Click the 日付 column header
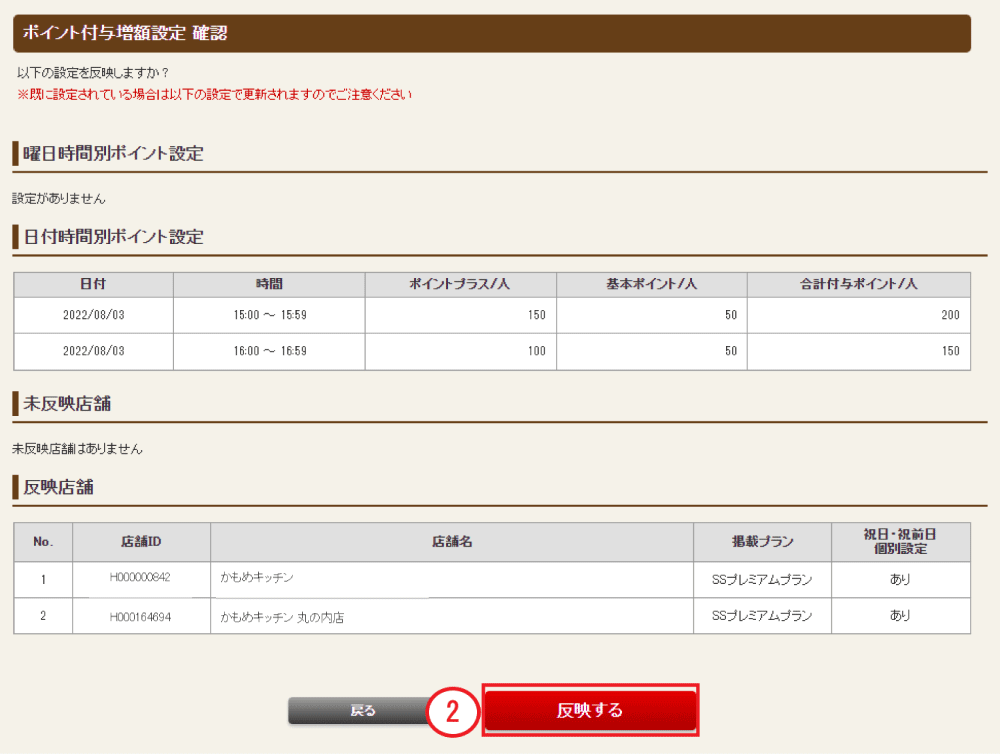Image resolution: width=1000 pixels, height=754 pixels. coord(93,285)
